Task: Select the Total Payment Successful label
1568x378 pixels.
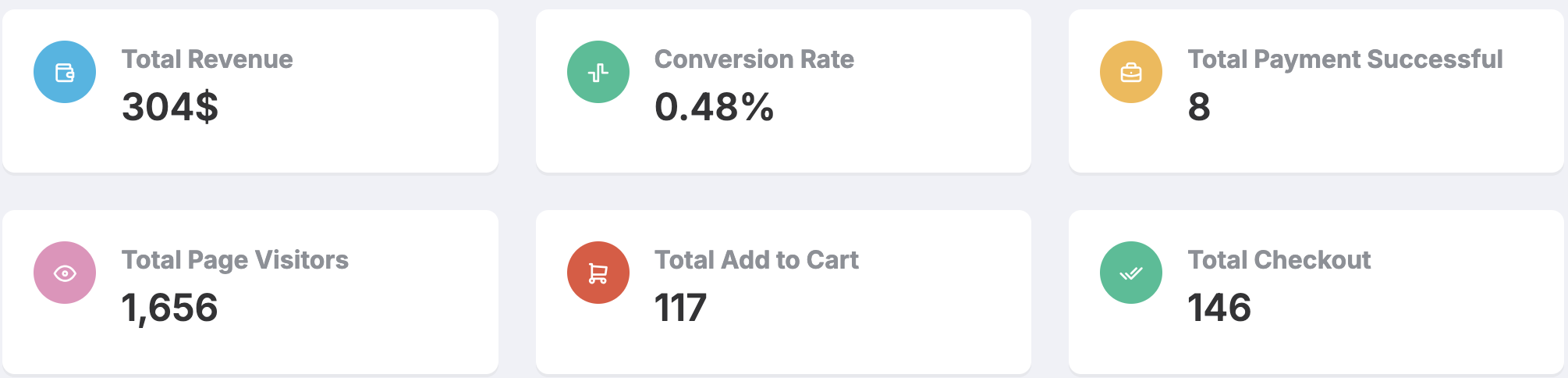Action: (x=1345, y=59)
